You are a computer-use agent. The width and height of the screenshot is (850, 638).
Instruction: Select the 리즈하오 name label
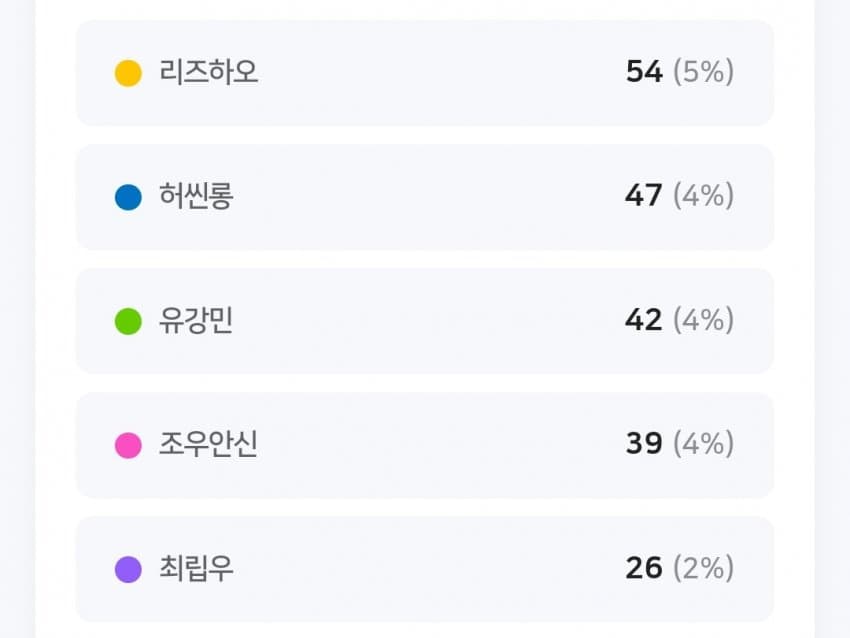(x=208, y=72)
